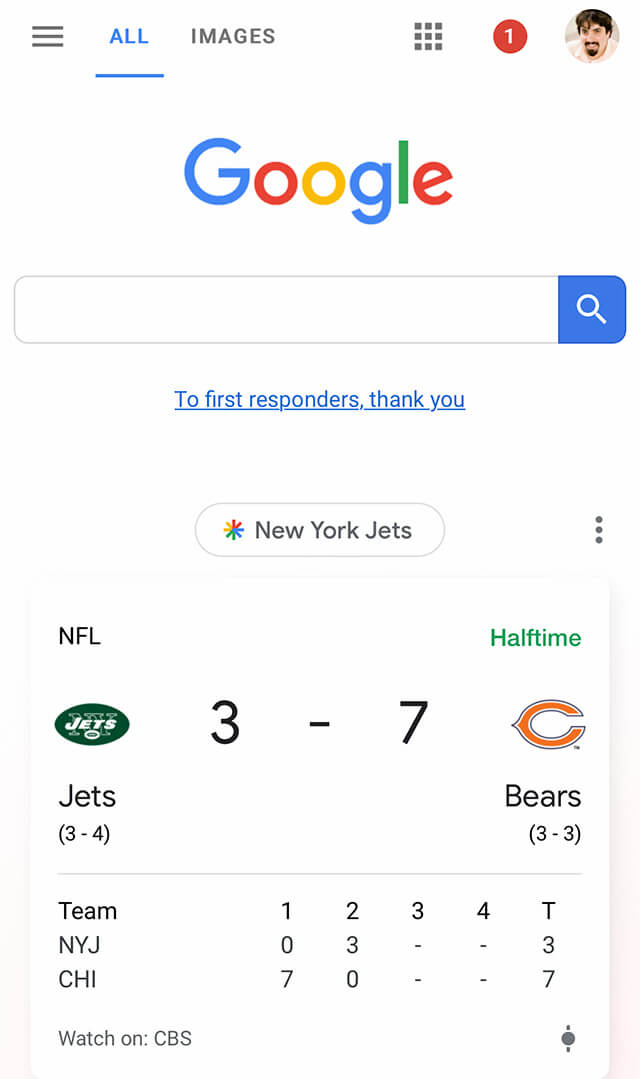Open the hamburger navigation menu
This screenshot has height=1079, width=640.
(47, 36)
